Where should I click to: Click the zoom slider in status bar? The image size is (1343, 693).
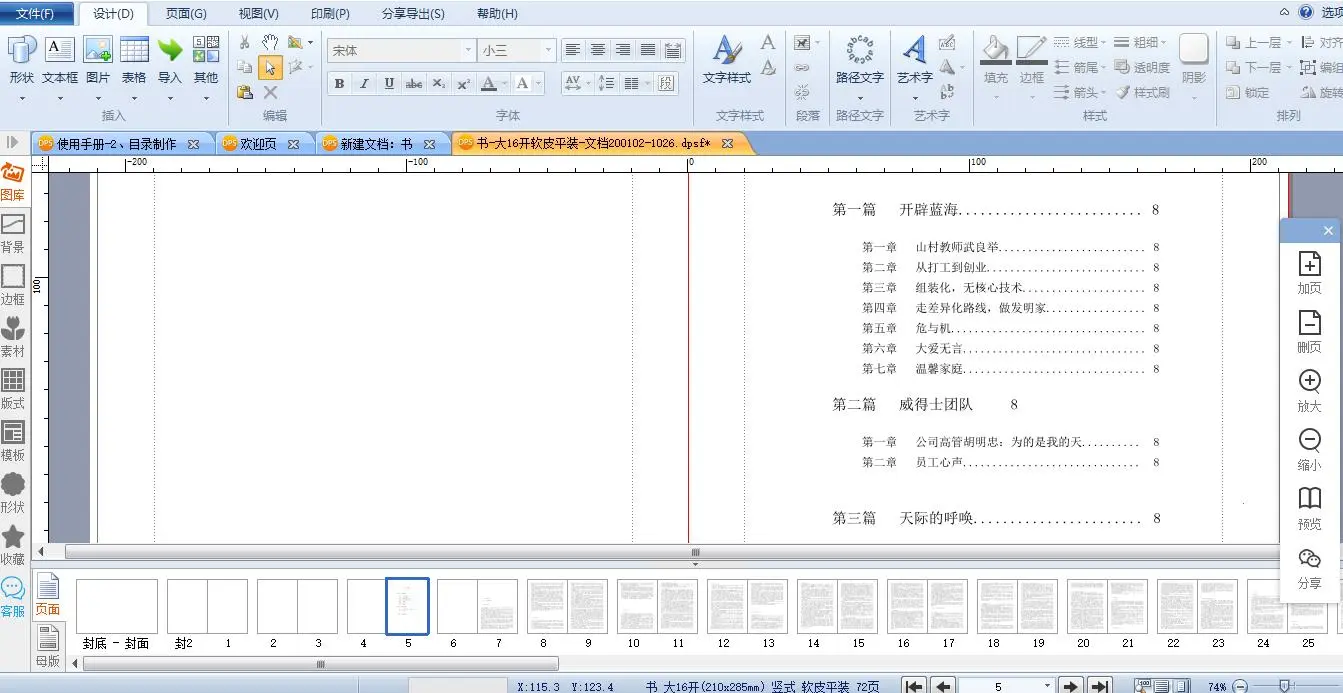click(x=1284, y=686)
